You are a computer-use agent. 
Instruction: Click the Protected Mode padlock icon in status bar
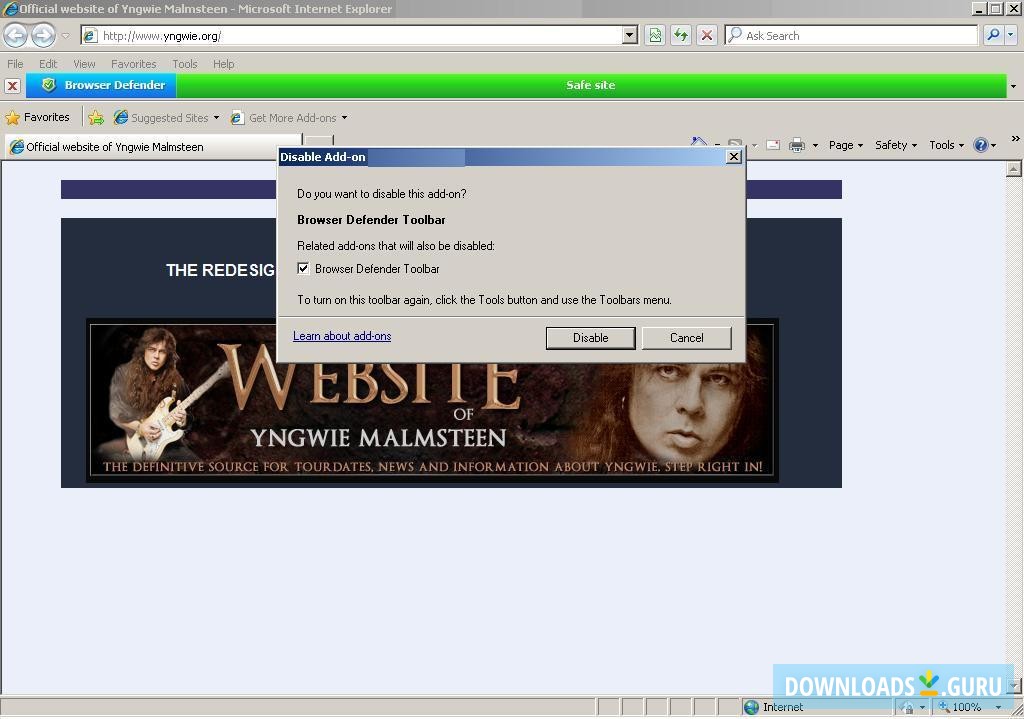click(907, 707)
